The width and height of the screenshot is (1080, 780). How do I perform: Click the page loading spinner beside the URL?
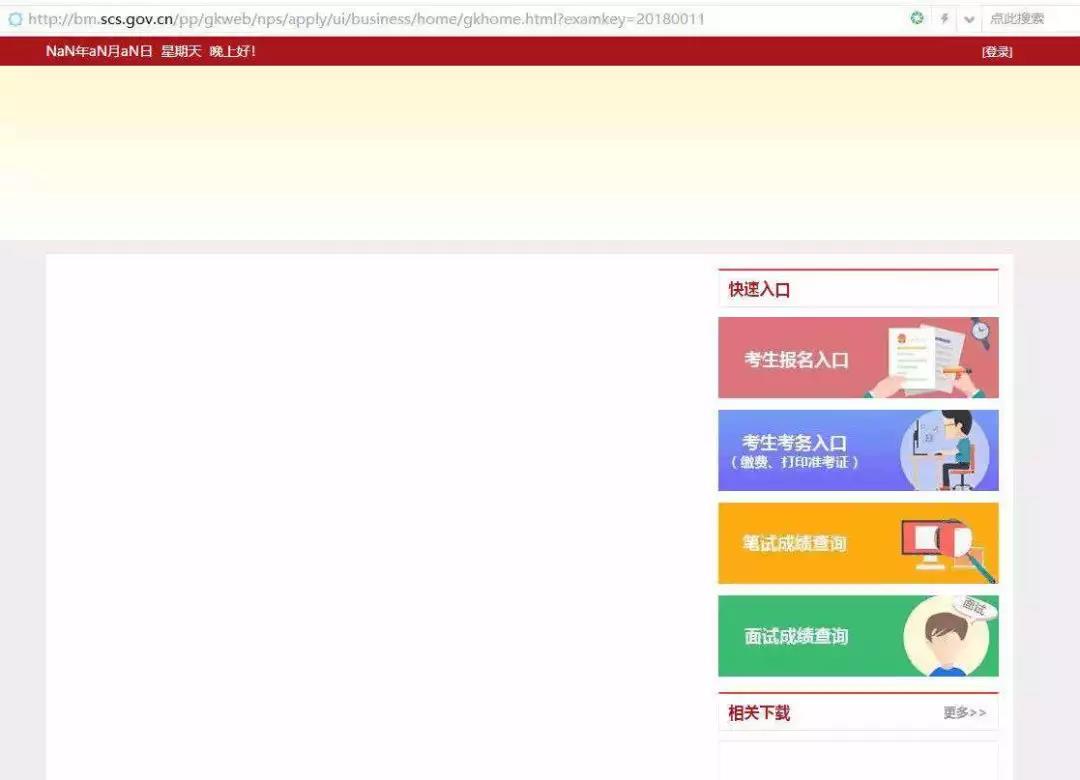coord(15,19)
